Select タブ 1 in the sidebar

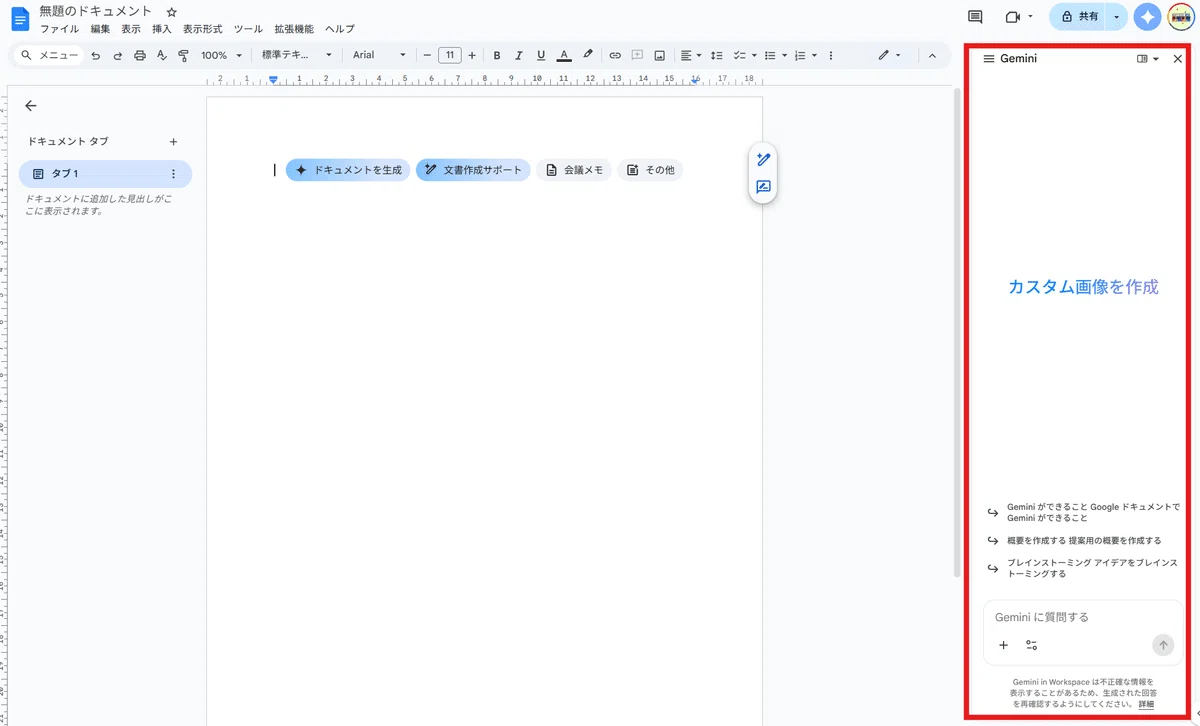[x=105, y=174]
